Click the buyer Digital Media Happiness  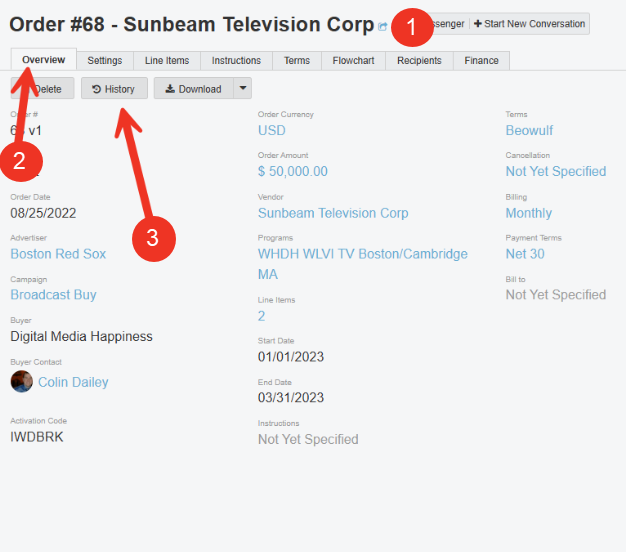(x=81, y=336)
